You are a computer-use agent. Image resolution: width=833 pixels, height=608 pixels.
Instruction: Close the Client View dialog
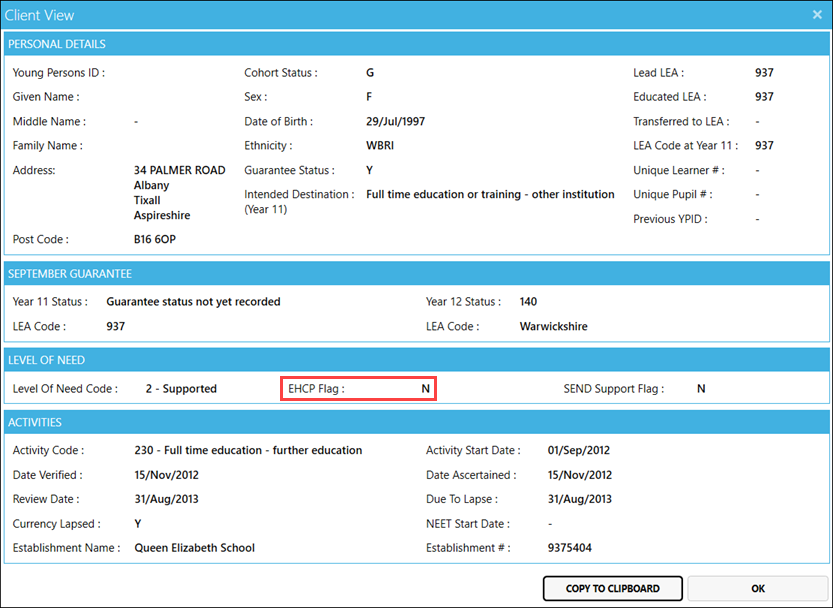[x=816, y=15]
